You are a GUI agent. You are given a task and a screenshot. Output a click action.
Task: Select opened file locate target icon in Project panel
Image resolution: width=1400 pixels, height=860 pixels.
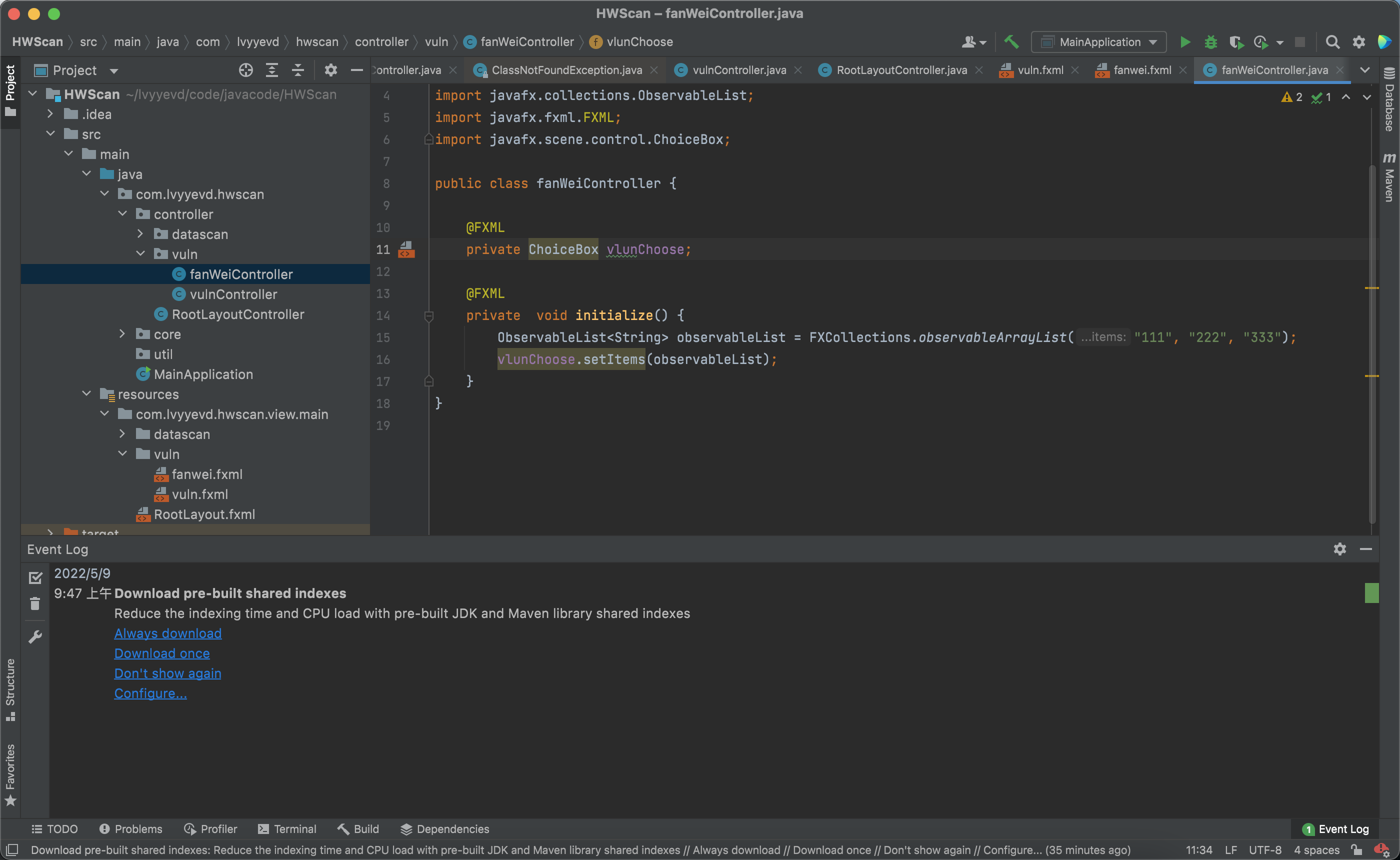click(x=245, y=70)
